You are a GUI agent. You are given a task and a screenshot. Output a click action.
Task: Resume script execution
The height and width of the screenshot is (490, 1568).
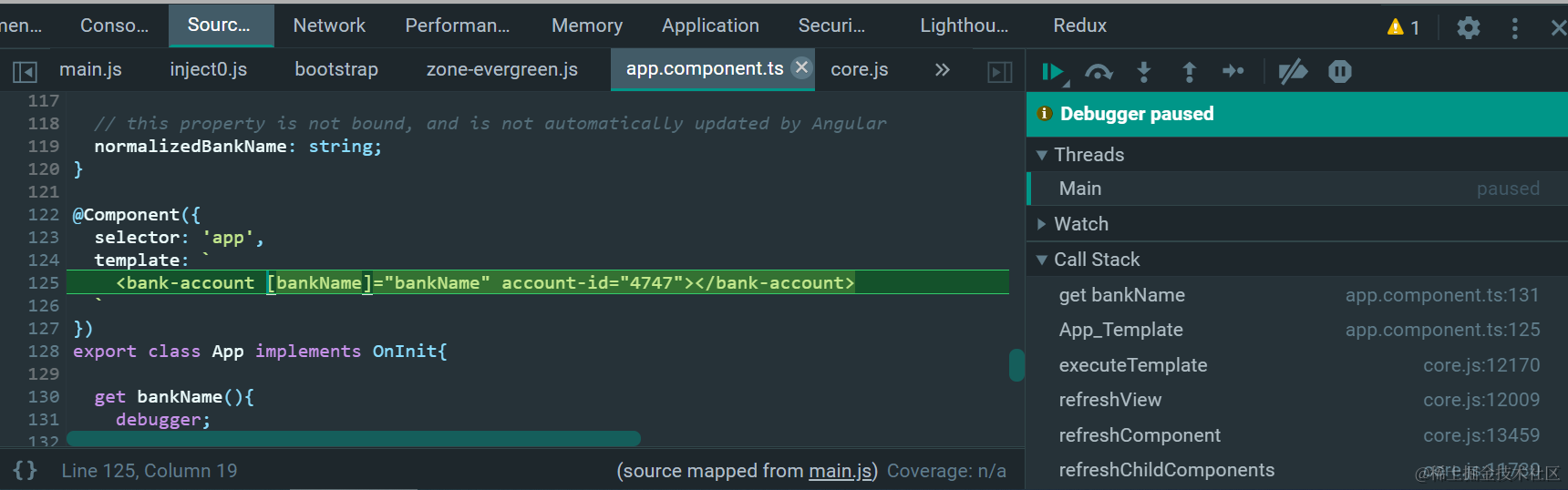1052,72
